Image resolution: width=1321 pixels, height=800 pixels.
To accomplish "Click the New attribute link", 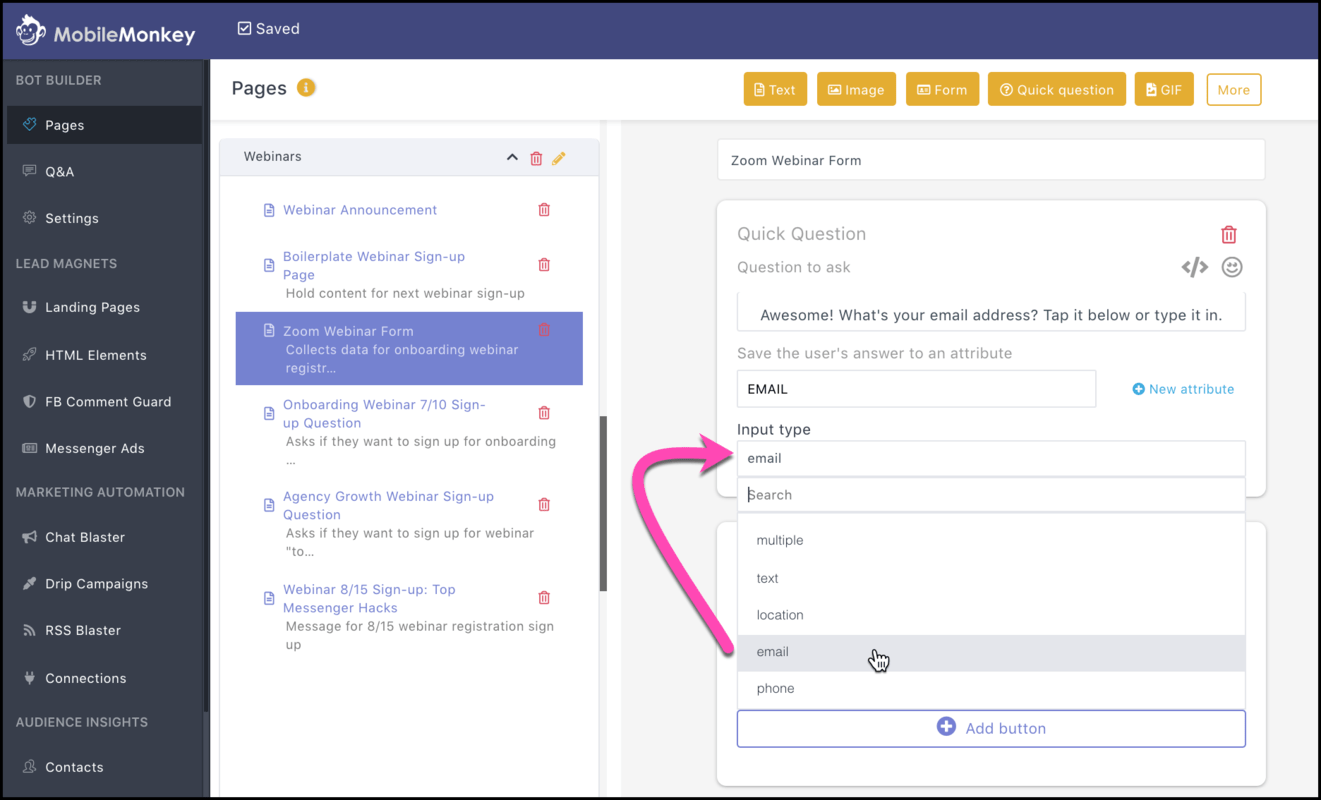I will (x=1183, y=389).
